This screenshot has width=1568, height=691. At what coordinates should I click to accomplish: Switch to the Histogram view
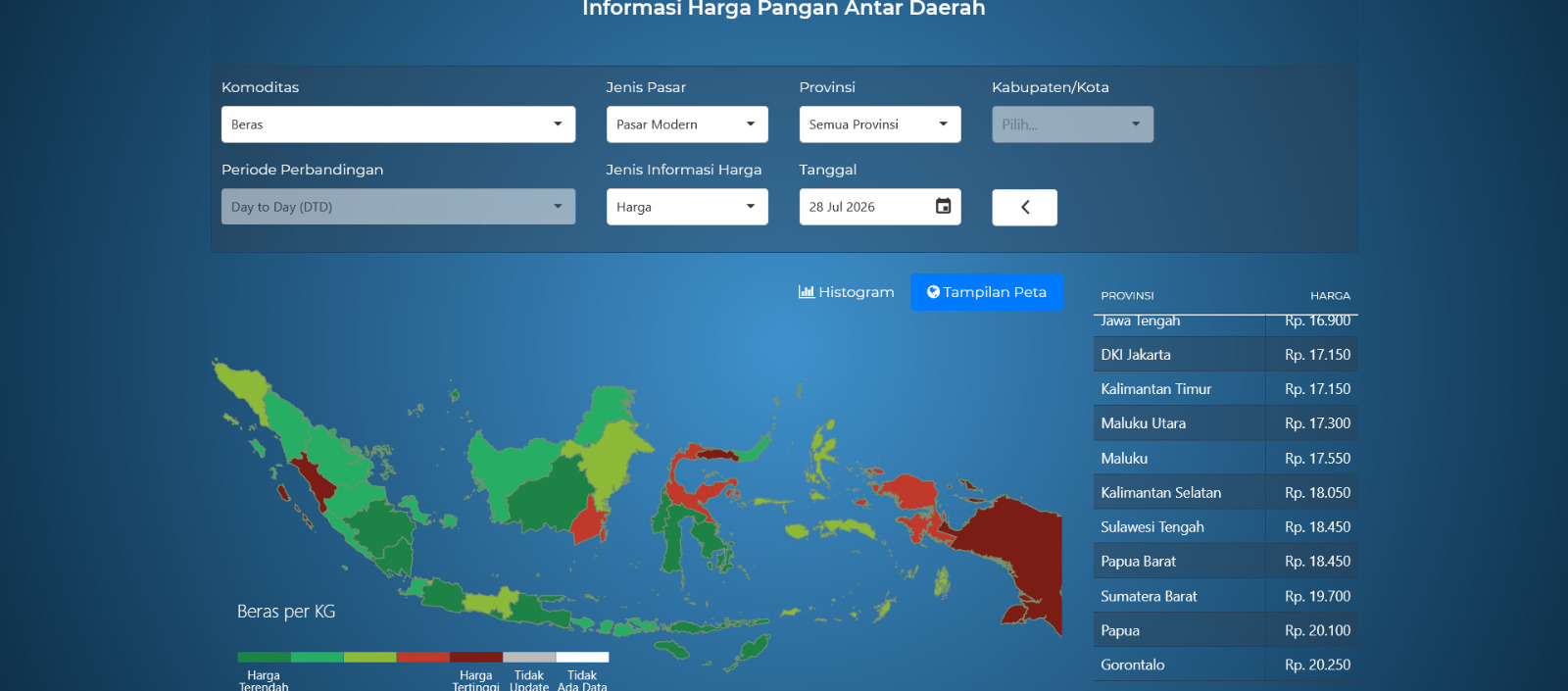click(x=847, y=292)
